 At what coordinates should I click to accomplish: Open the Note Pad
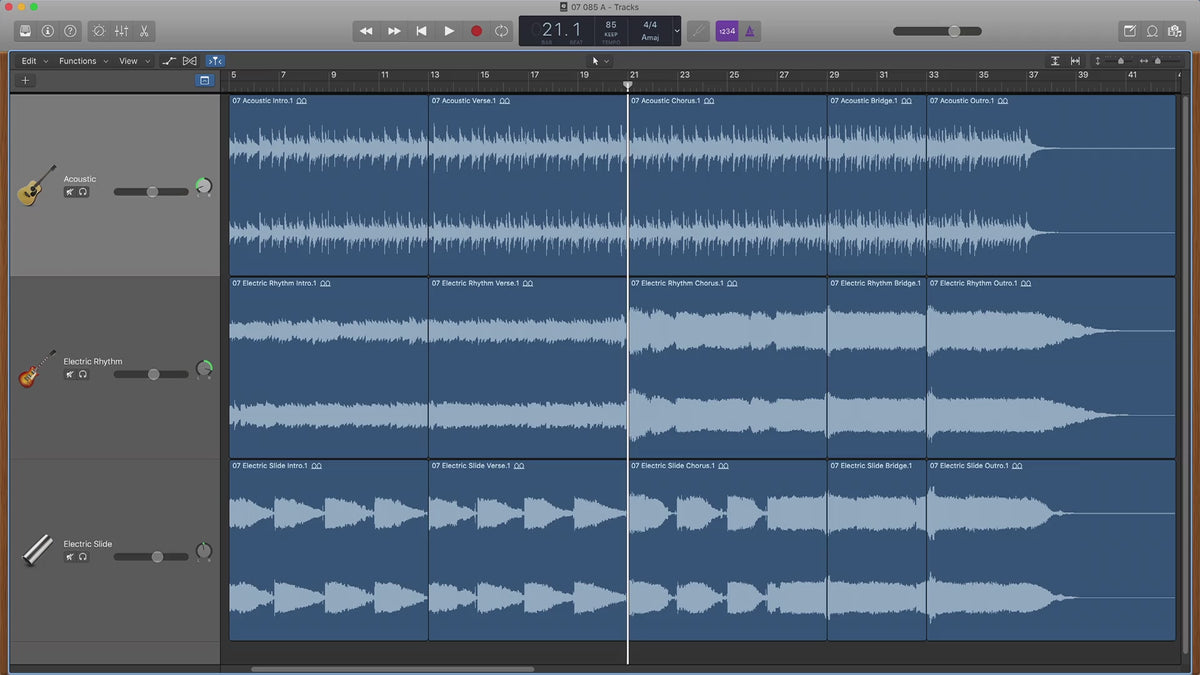tap(1129, 31)
